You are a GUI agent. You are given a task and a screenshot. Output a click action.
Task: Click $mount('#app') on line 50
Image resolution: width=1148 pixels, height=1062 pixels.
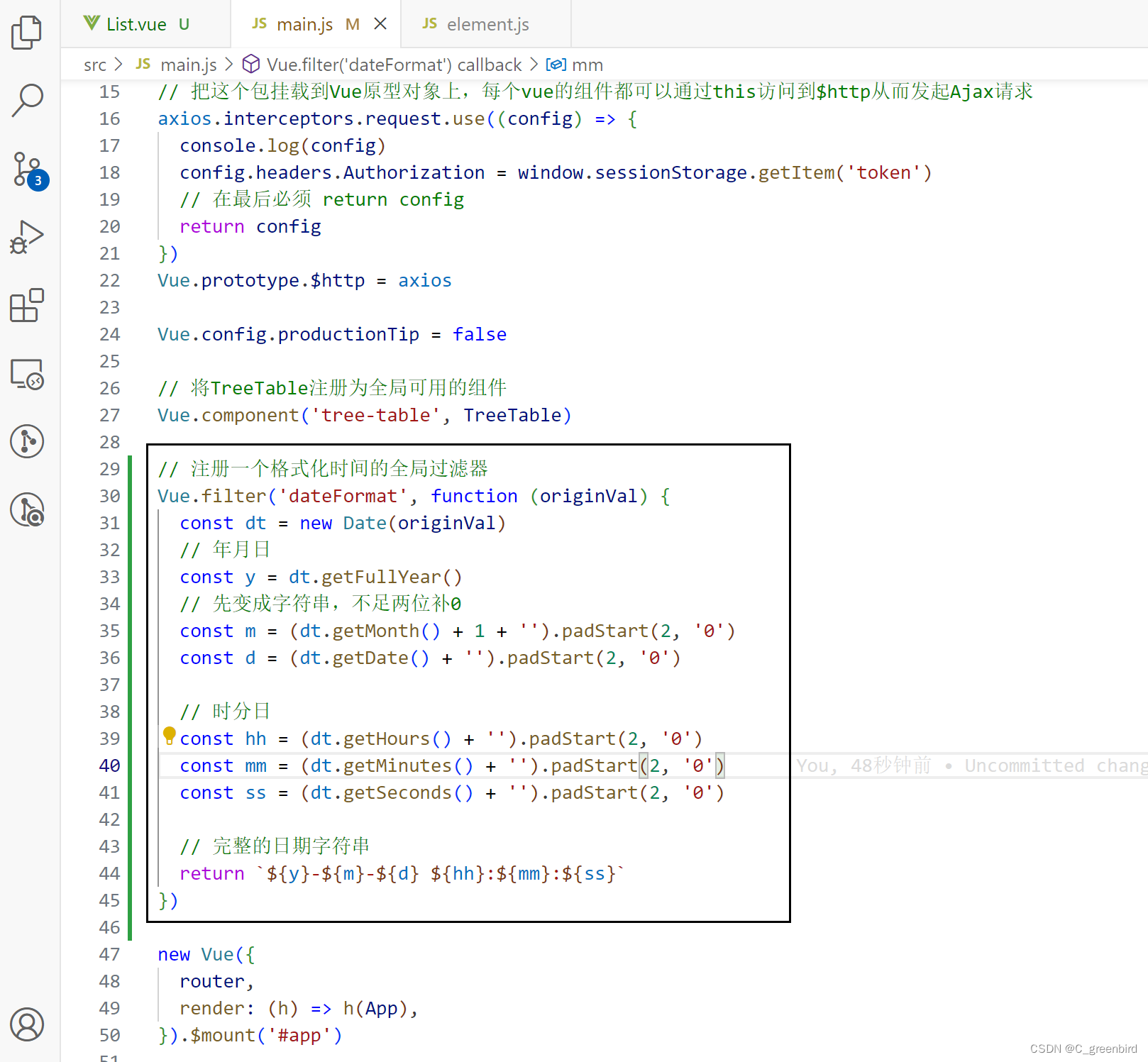pos(266,1035)
